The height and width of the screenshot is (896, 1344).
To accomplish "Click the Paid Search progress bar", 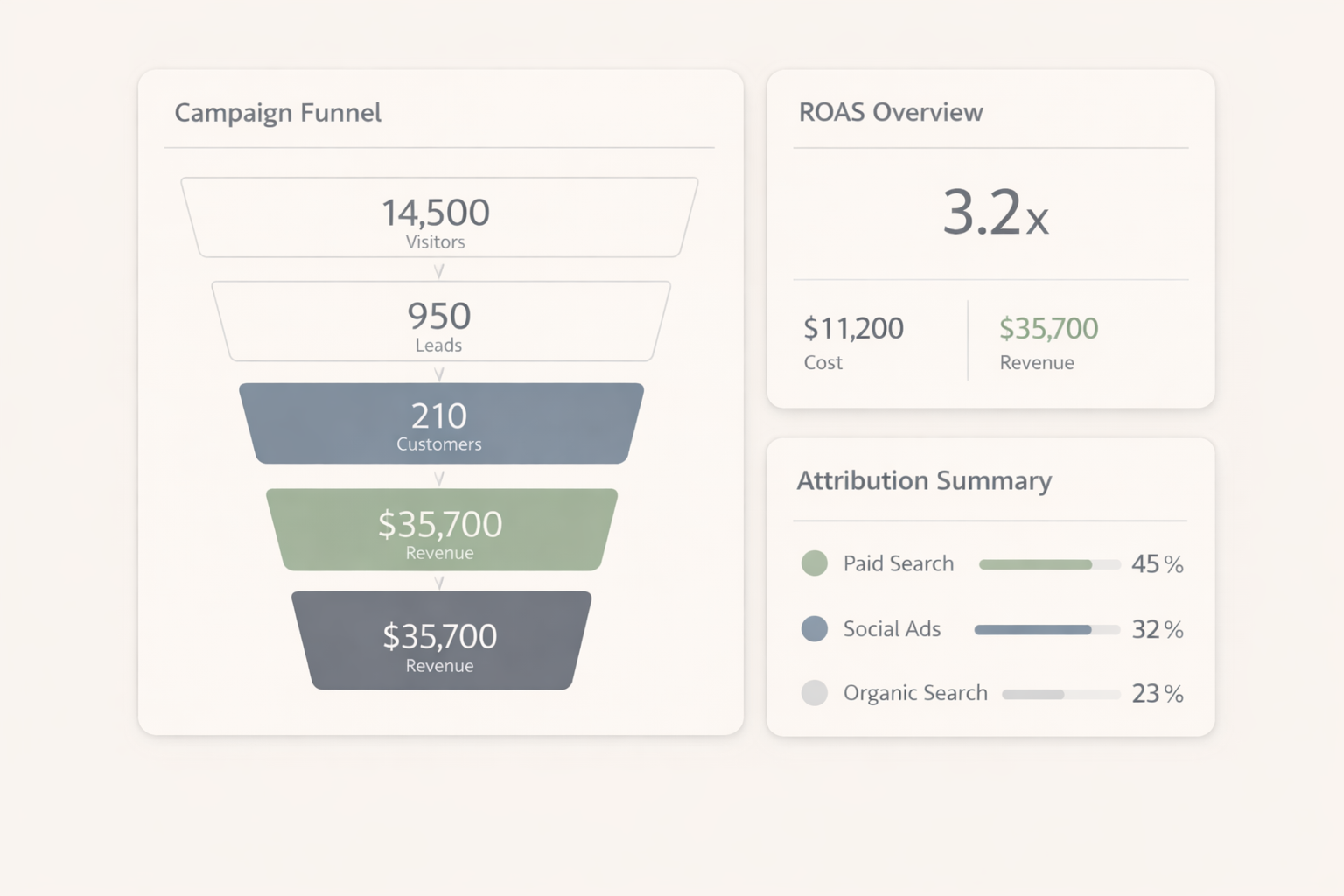I will click(x=1050, y=564).
